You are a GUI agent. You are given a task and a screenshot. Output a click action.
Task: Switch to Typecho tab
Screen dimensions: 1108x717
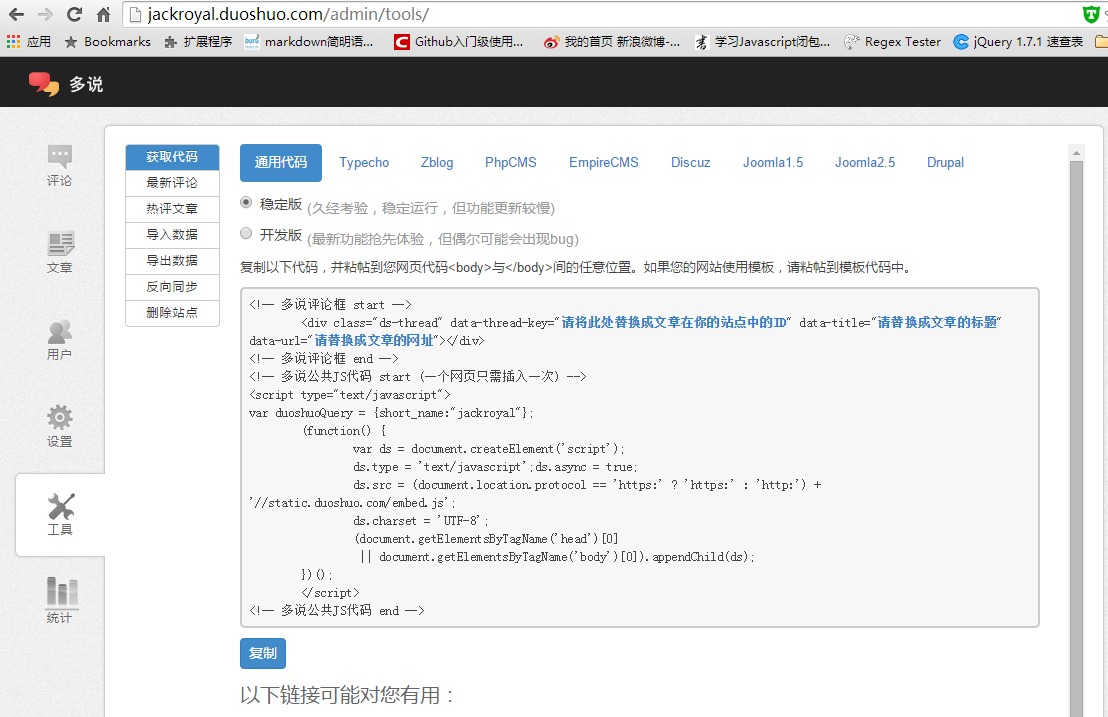(x=364, y=162)
